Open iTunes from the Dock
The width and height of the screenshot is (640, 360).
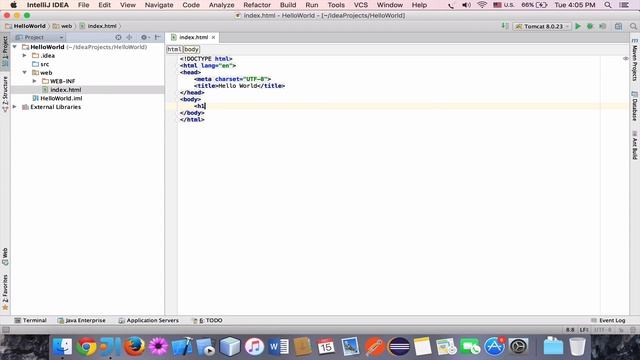[254, 347]
